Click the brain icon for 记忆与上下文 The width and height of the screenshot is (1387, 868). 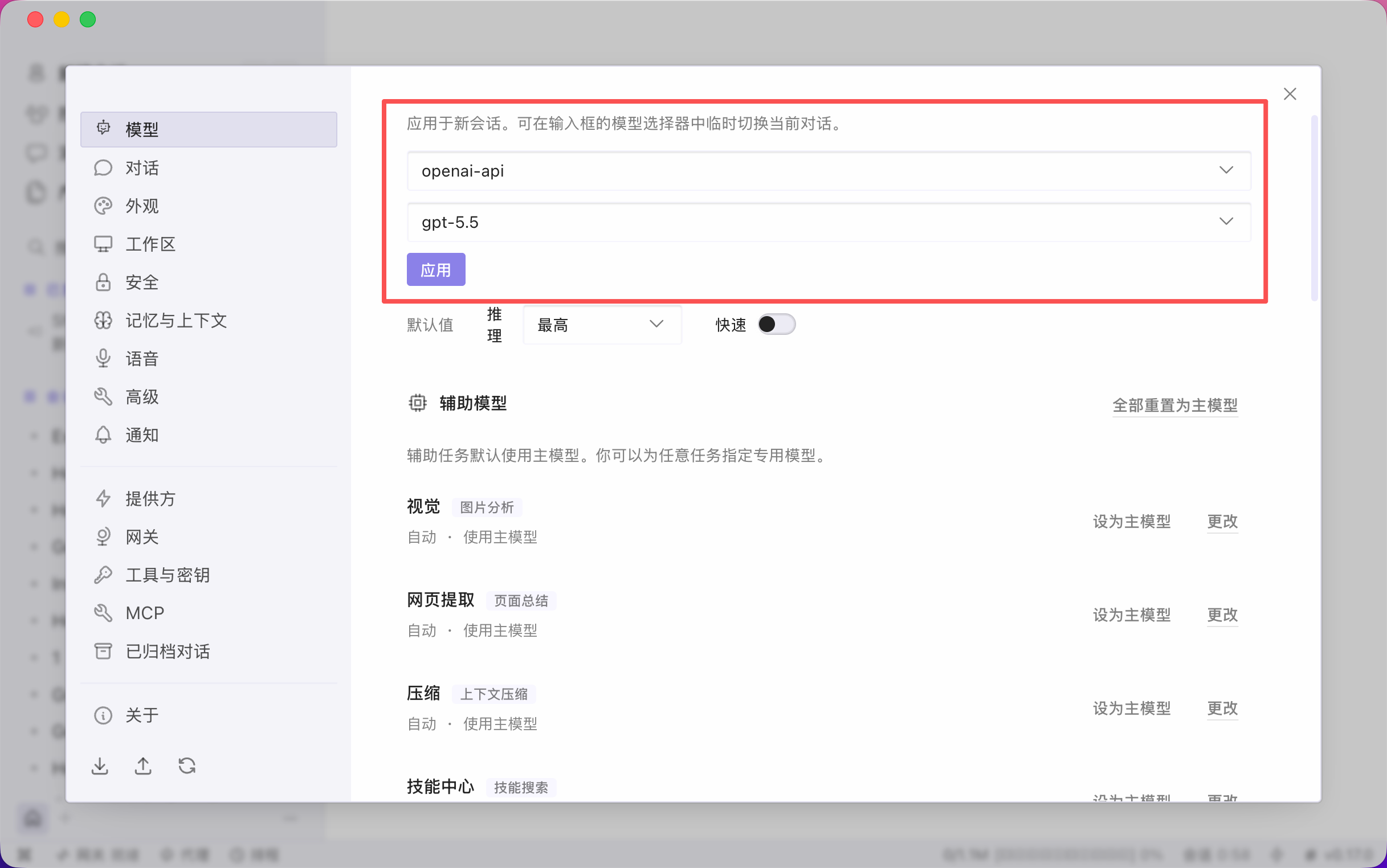point(103,320)
